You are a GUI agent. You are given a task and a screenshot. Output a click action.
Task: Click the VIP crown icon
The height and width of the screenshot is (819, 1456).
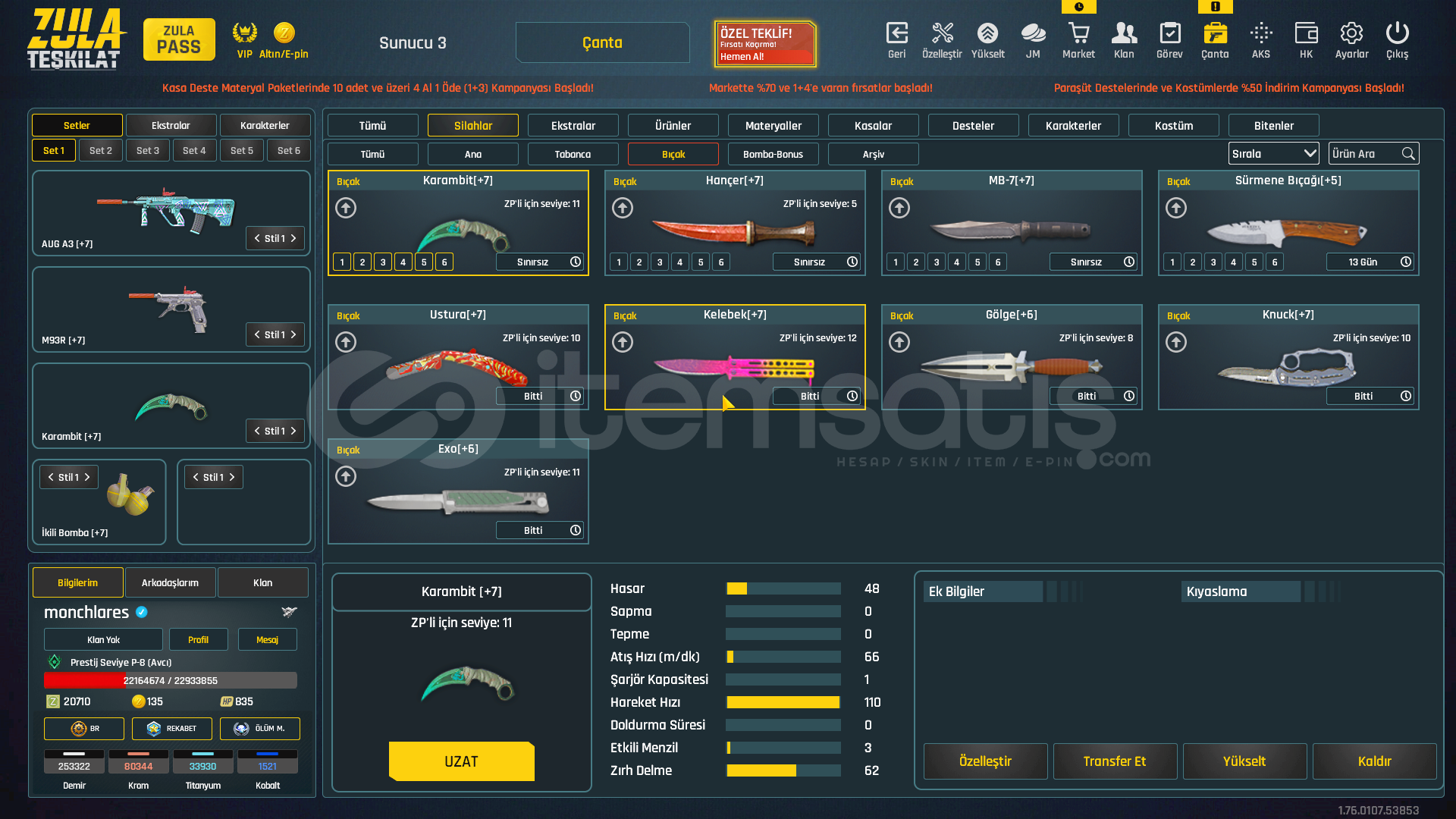(x=244, y=33)
